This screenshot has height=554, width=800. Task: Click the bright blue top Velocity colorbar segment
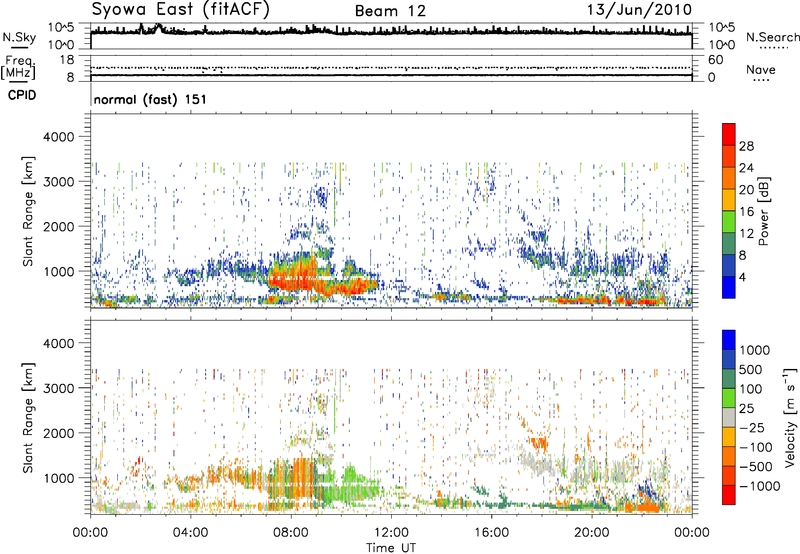(x=729, y=340)
